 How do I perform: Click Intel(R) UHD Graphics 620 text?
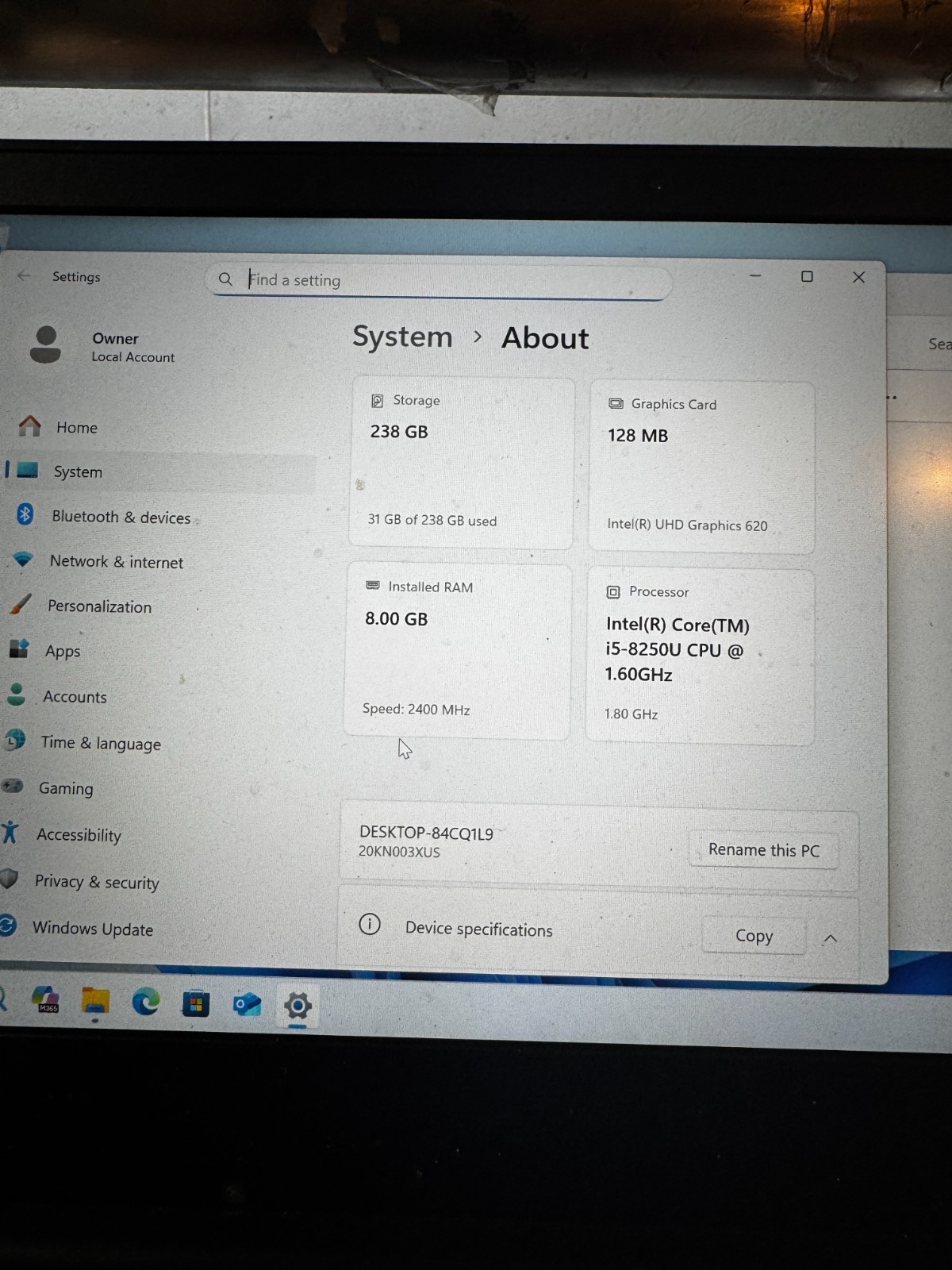click(687, 525)
